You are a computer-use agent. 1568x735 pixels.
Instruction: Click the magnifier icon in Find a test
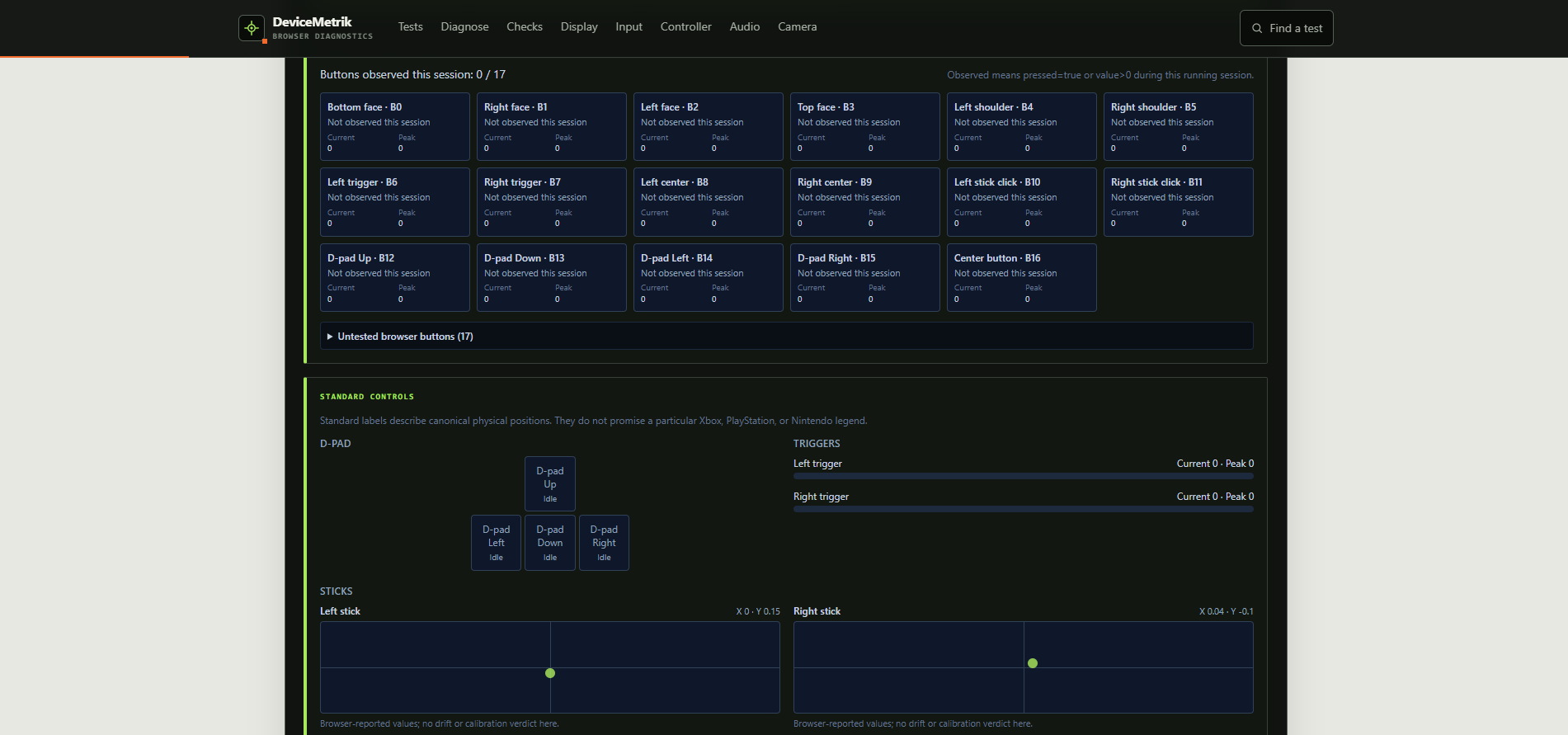point(1257,28)
